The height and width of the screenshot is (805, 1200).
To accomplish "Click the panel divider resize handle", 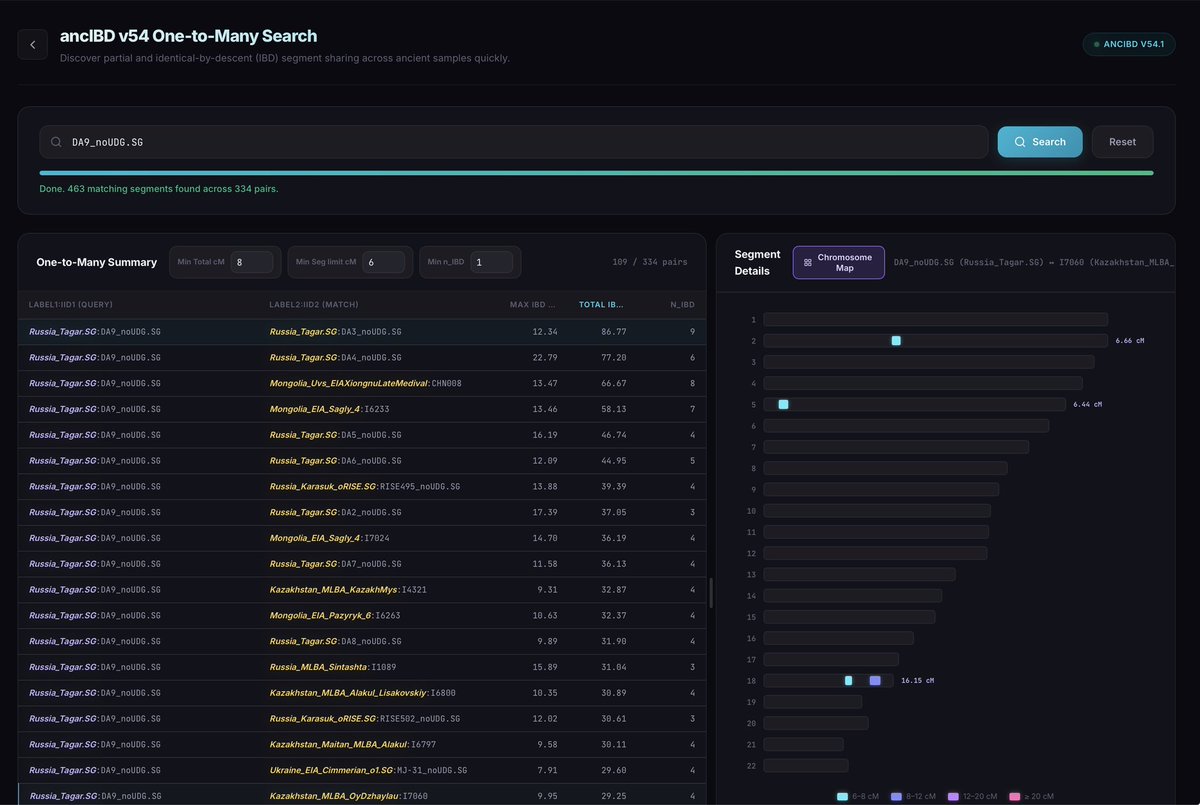I will (711, 592).
